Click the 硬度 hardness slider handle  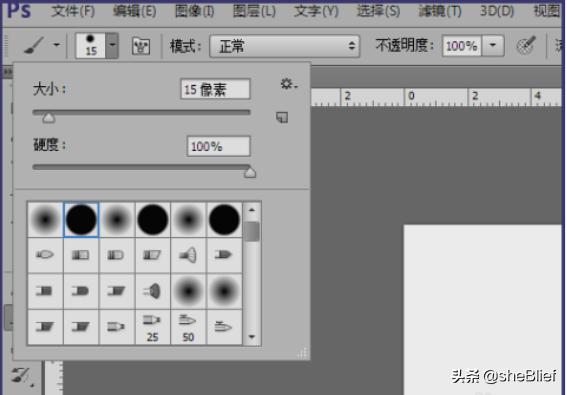pyautogui.click(x=250, y=172)
